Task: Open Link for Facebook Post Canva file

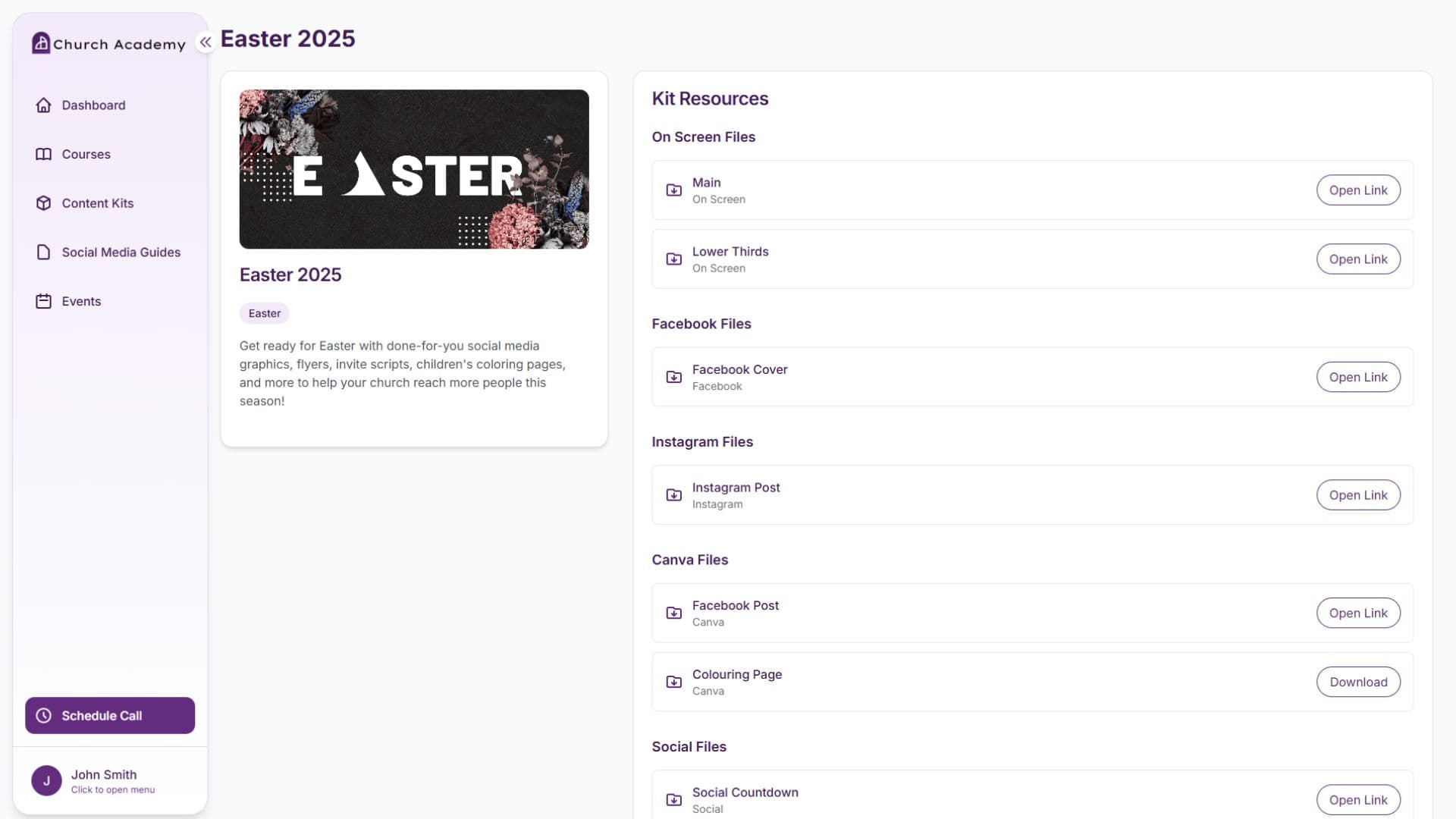Action: (1358, 613)
